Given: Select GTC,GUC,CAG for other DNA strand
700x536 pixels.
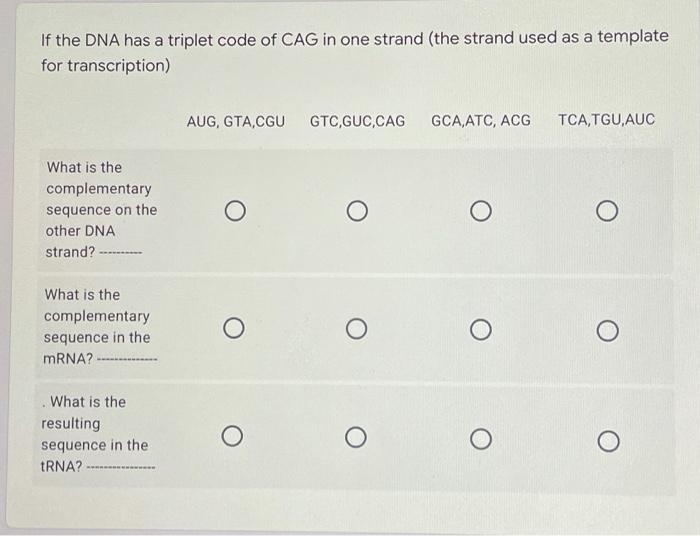Looking at the screenshot, I should coord(357,211).
